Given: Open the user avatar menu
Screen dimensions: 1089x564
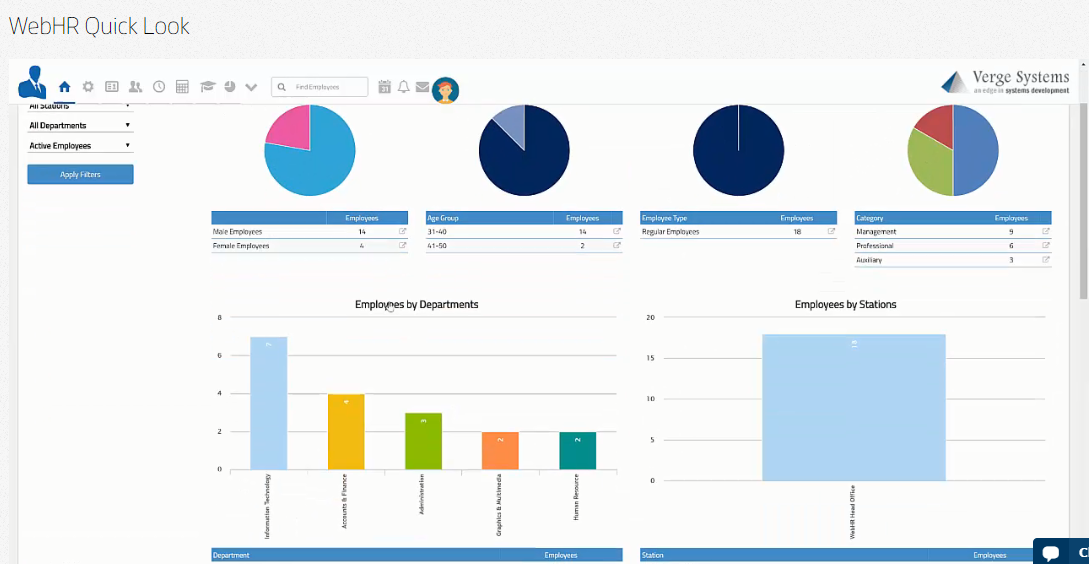Looking at the screenshot, I should tap(445, 90).
